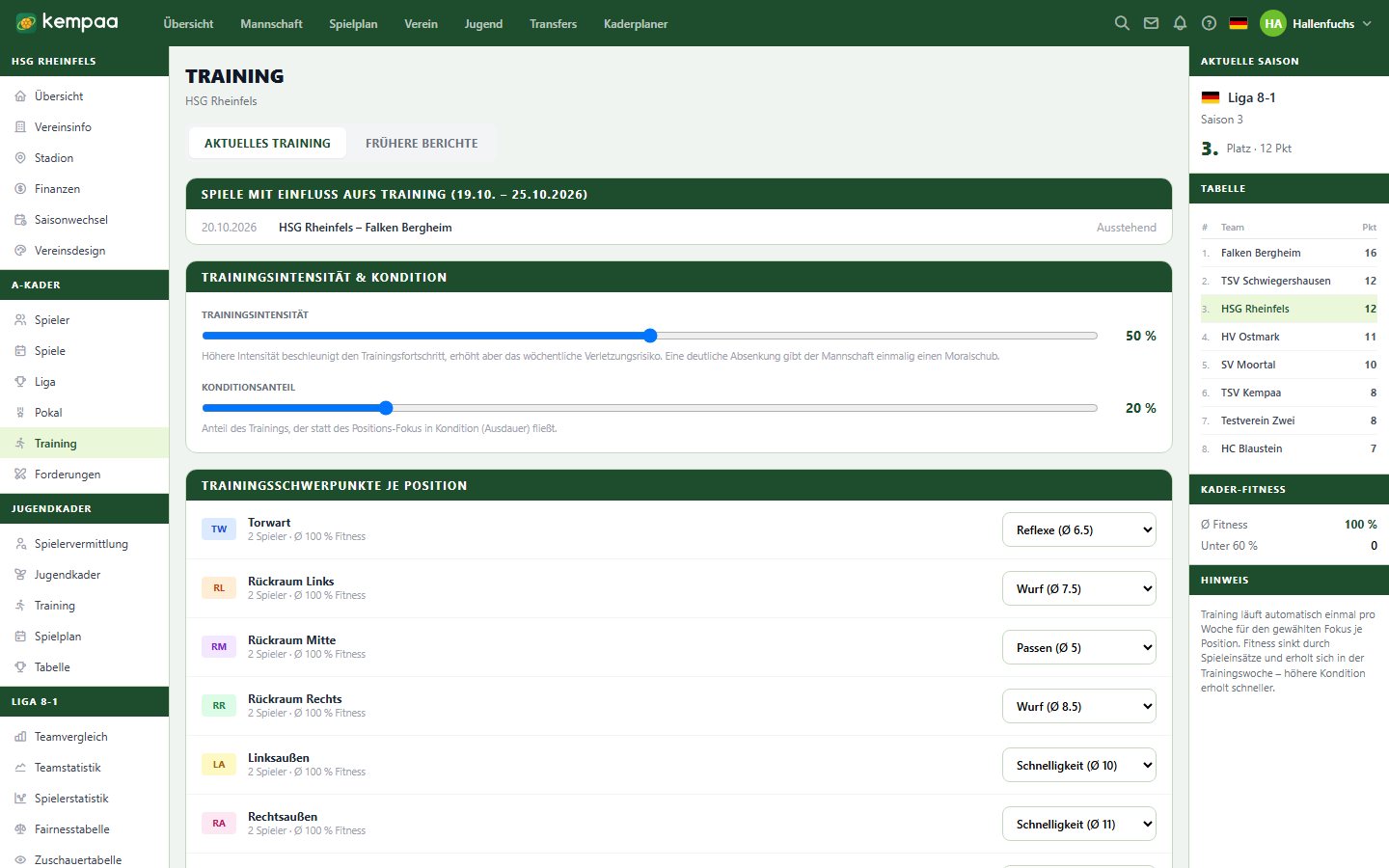The width and height of the screenshot is (1389, 868).
Task: Open the Rückraum Mitte focus dropdown
Action: click(x=1079, y=647)
